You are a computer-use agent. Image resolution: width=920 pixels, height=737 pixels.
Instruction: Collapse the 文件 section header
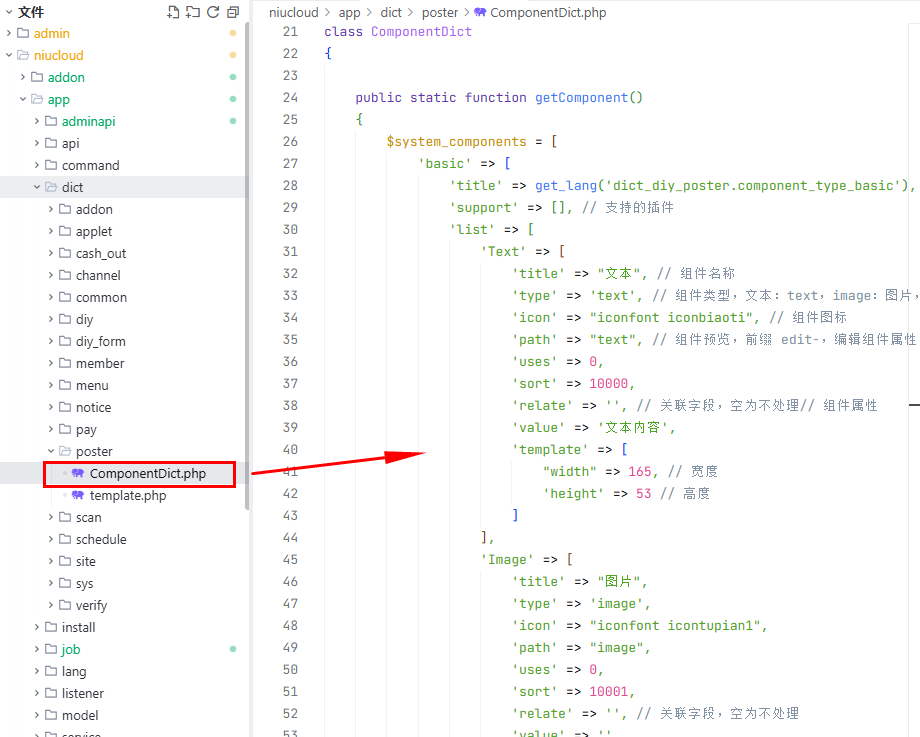pyautogui.click(x=9, y=12)
